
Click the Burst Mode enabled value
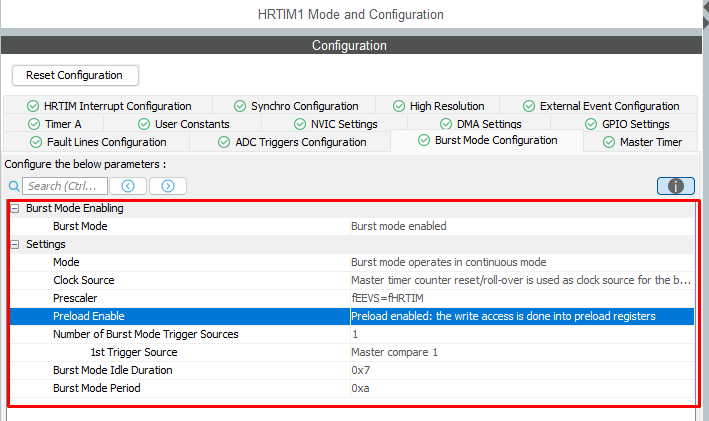coord(398,226)
